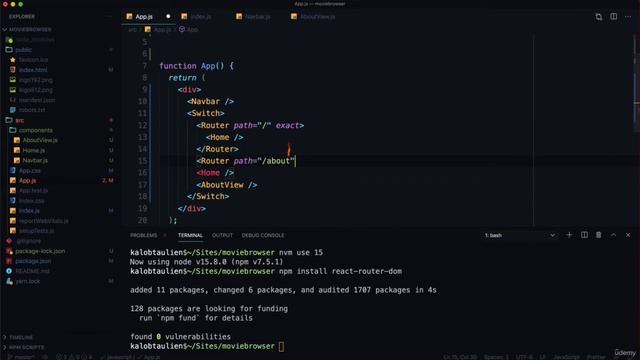The height and width of the screenshot is (360, 640).
Task: Open robots.txt in the explorer
Action: [32, 110]
